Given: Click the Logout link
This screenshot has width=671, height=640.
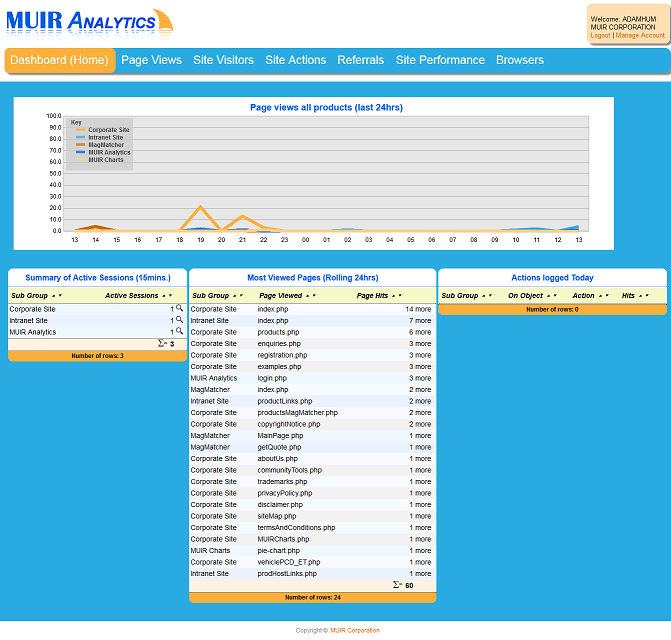Looking at the screenshot, I should 600,35.
